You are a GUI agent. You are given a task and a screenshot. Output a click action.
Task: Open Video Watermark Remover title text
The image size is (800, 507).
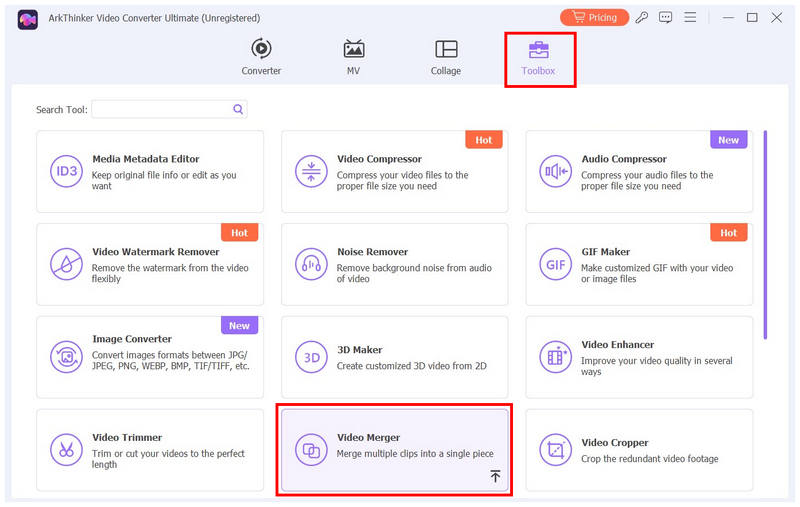click(x=156, y=252)
